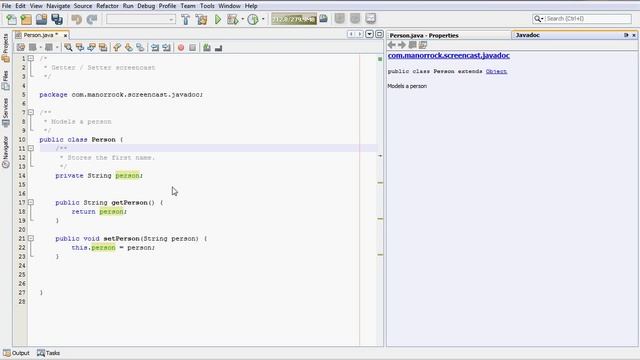Toggle Bookmark icon in editor toolbar
This screenshot has width=640, height=360.
(140, 47)
